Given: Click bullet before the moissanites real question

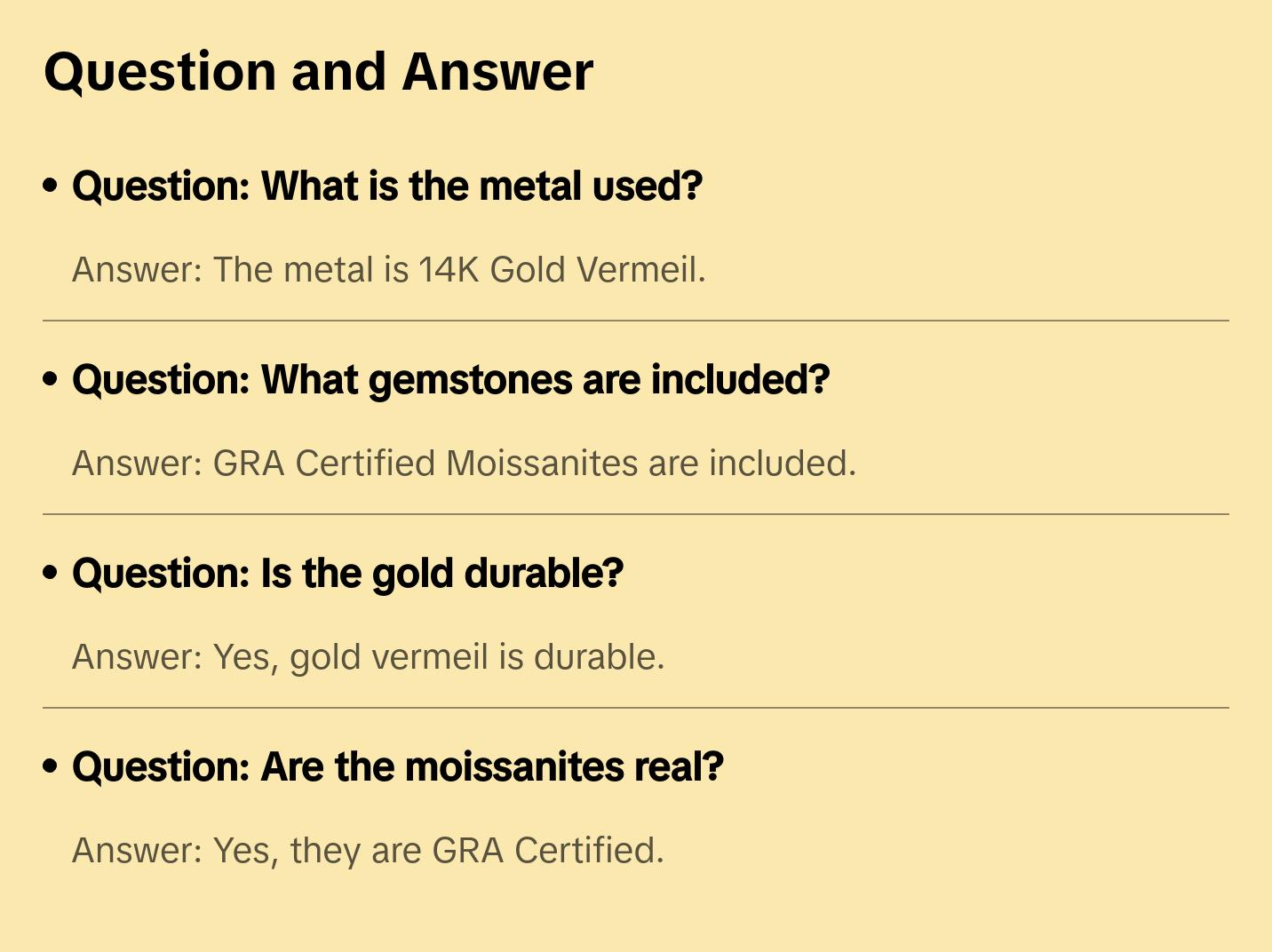Looking at the screenshot, I should 51,767.
